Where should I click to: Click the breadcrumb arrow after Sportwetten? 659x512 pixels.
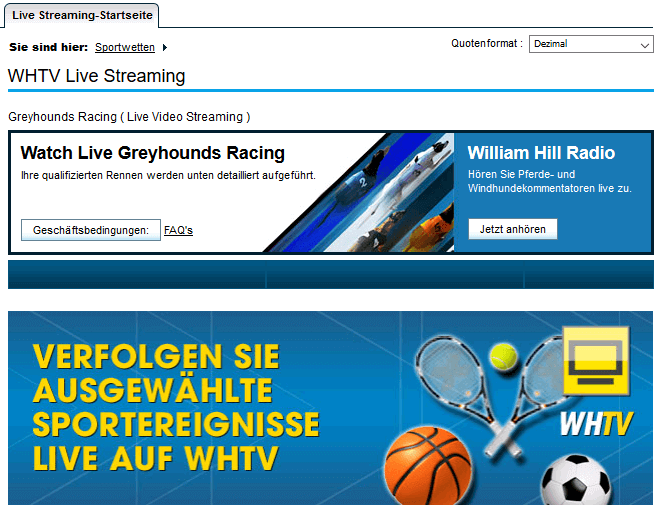pos(165,48)
